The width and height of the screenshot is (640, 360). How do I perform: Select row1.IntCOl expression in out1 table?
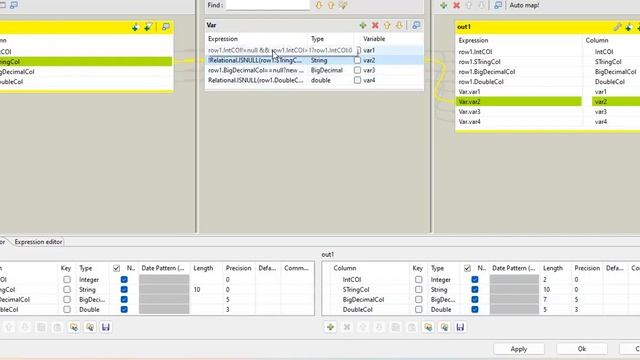(475, 52)
